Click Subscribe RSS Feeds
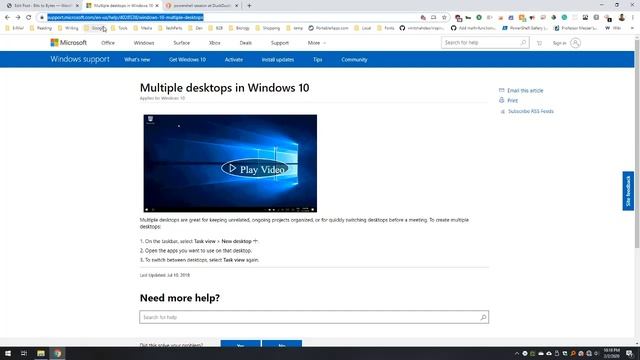This screenshot has height=360, width=640. point(531,111)
